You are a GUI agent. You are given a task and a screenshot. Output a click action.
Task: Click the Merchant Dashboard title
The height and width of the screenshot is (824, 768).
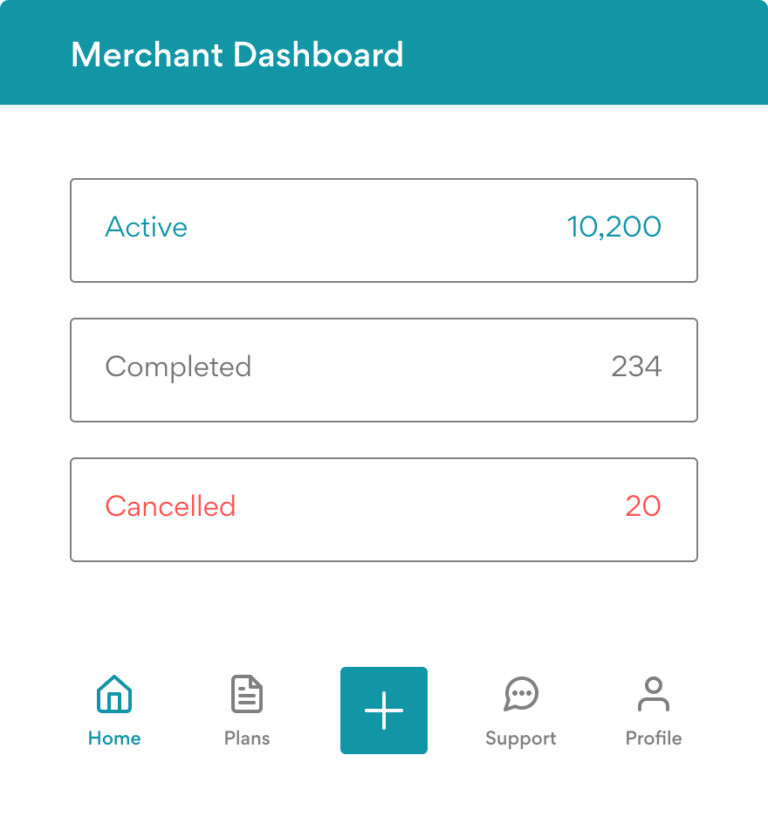point(237,54)
